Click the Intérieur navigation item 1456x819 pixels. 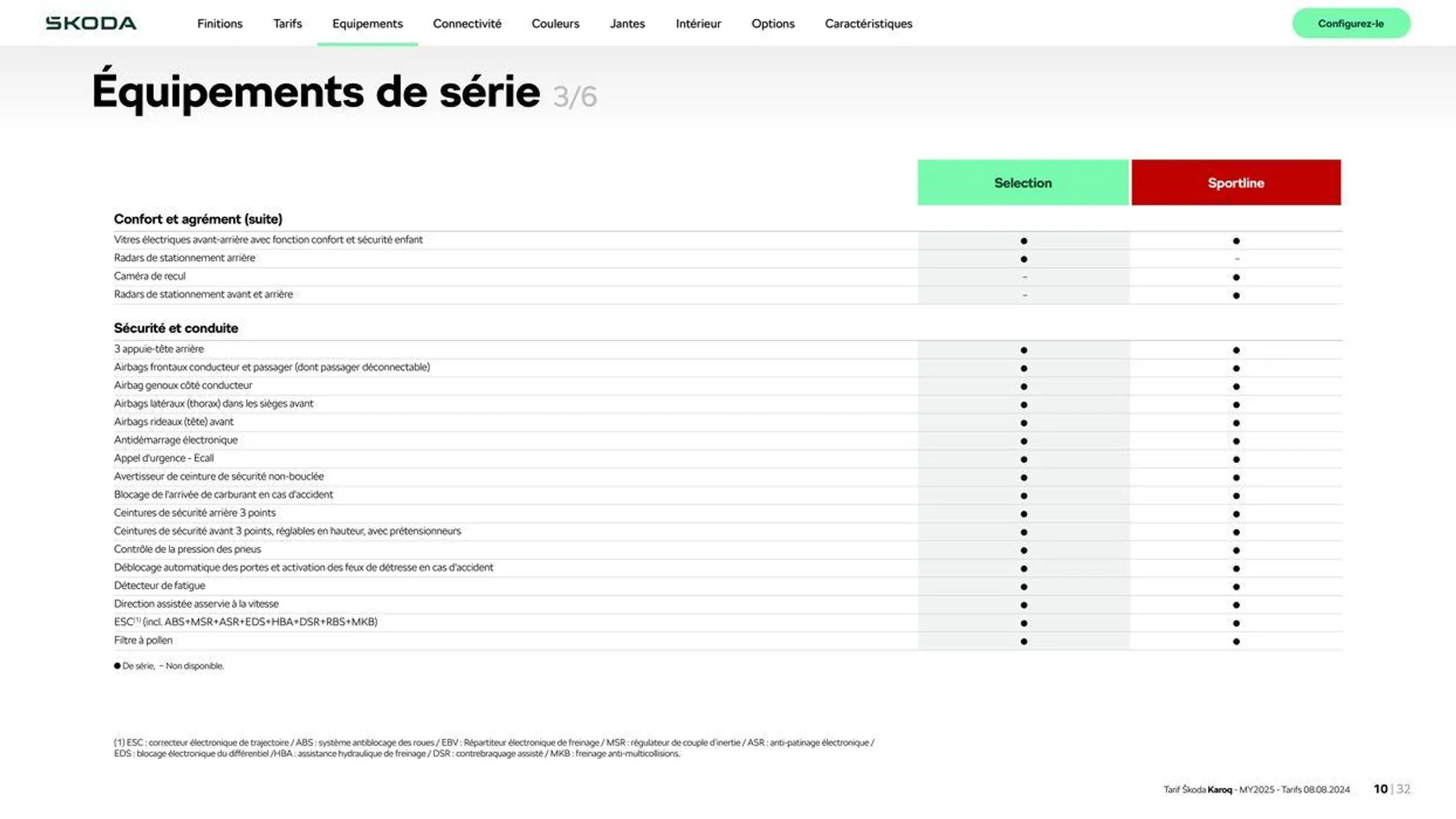pyautogui.click(x=698, y=23)
